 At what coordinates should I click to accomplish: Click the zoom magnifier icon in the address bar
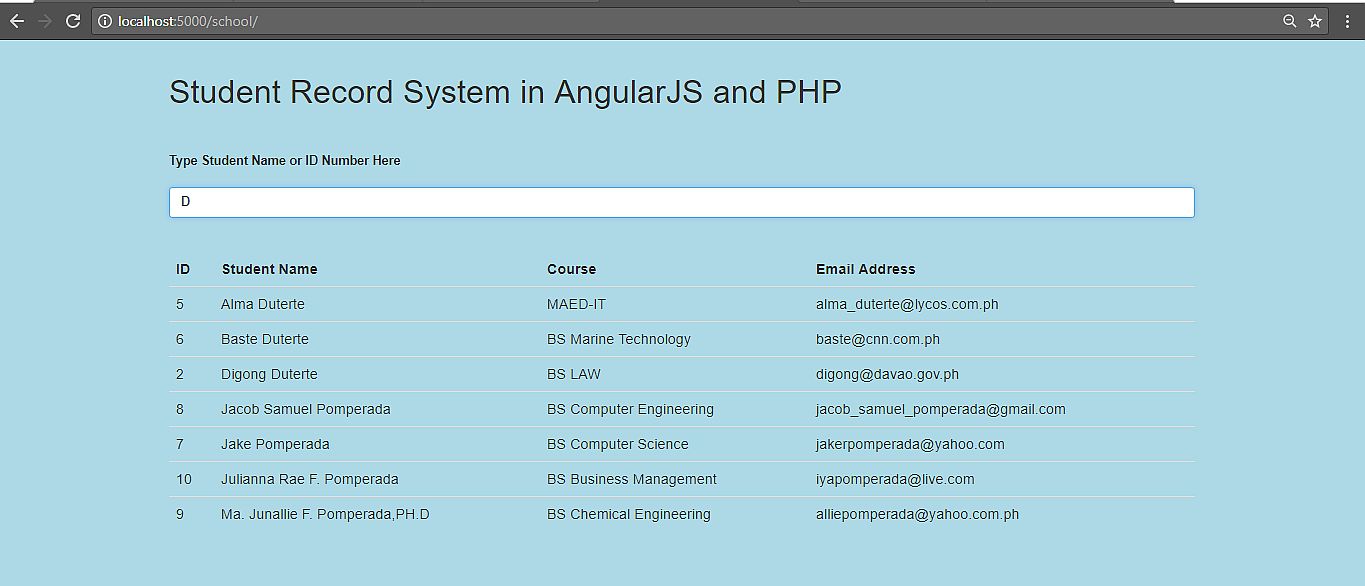click(1290, 19)
